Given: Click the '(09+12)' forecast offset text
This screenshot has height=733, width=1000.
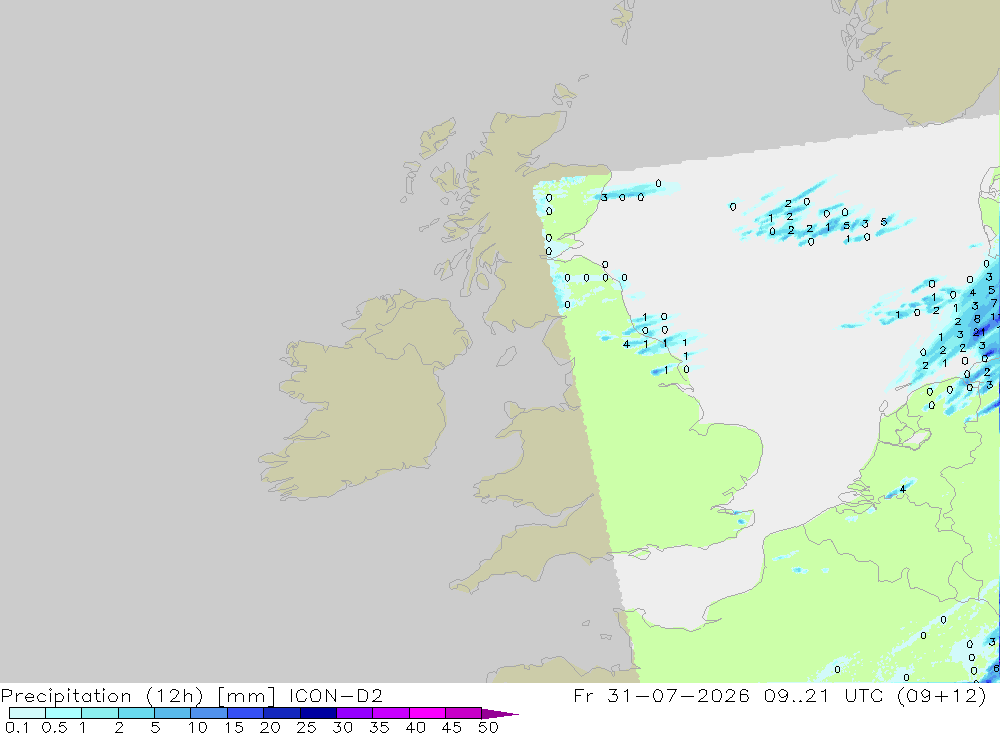Looking at the screenshot, I should coord(941,695).
